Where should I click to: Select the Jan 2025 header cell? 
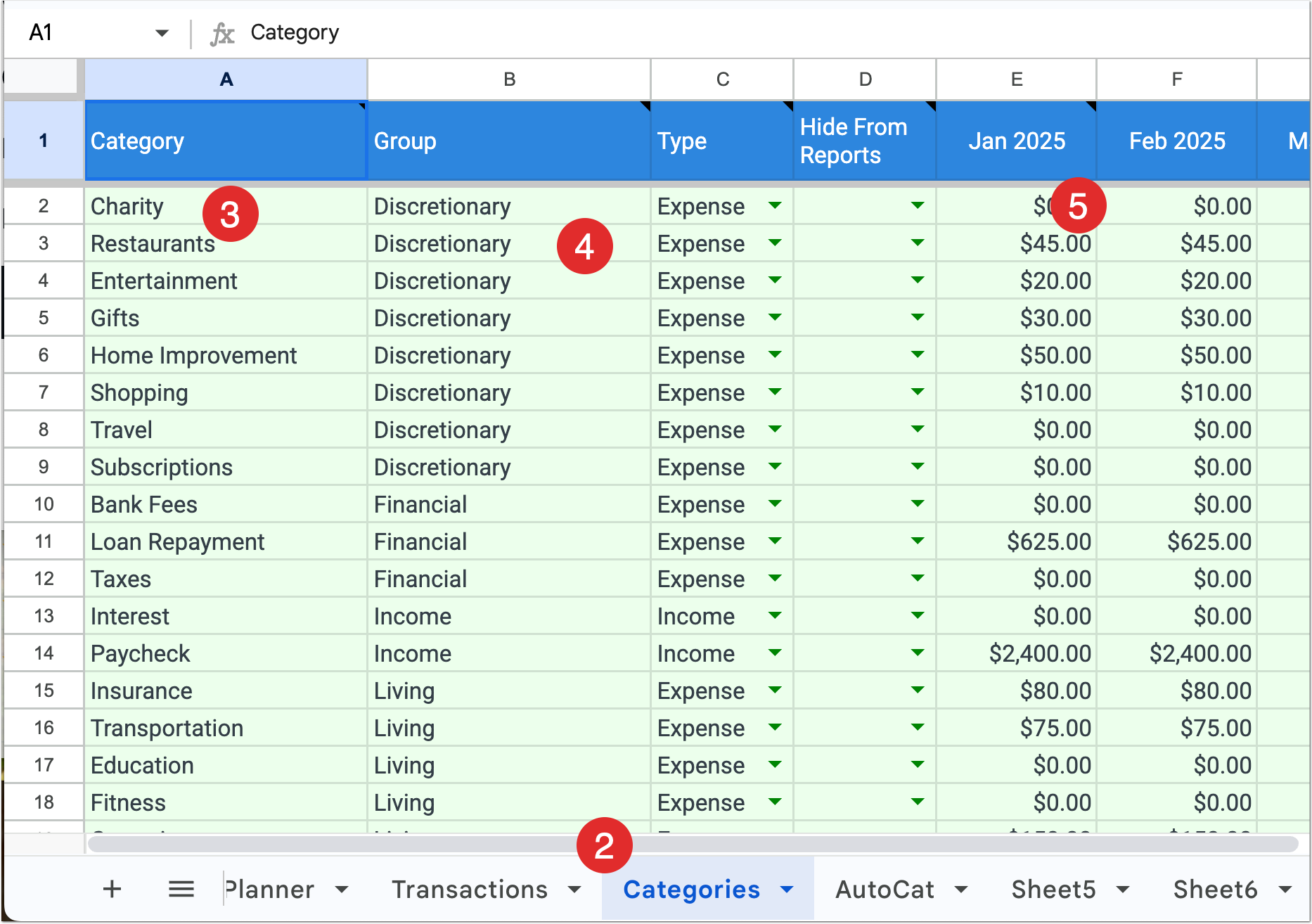1016,141
